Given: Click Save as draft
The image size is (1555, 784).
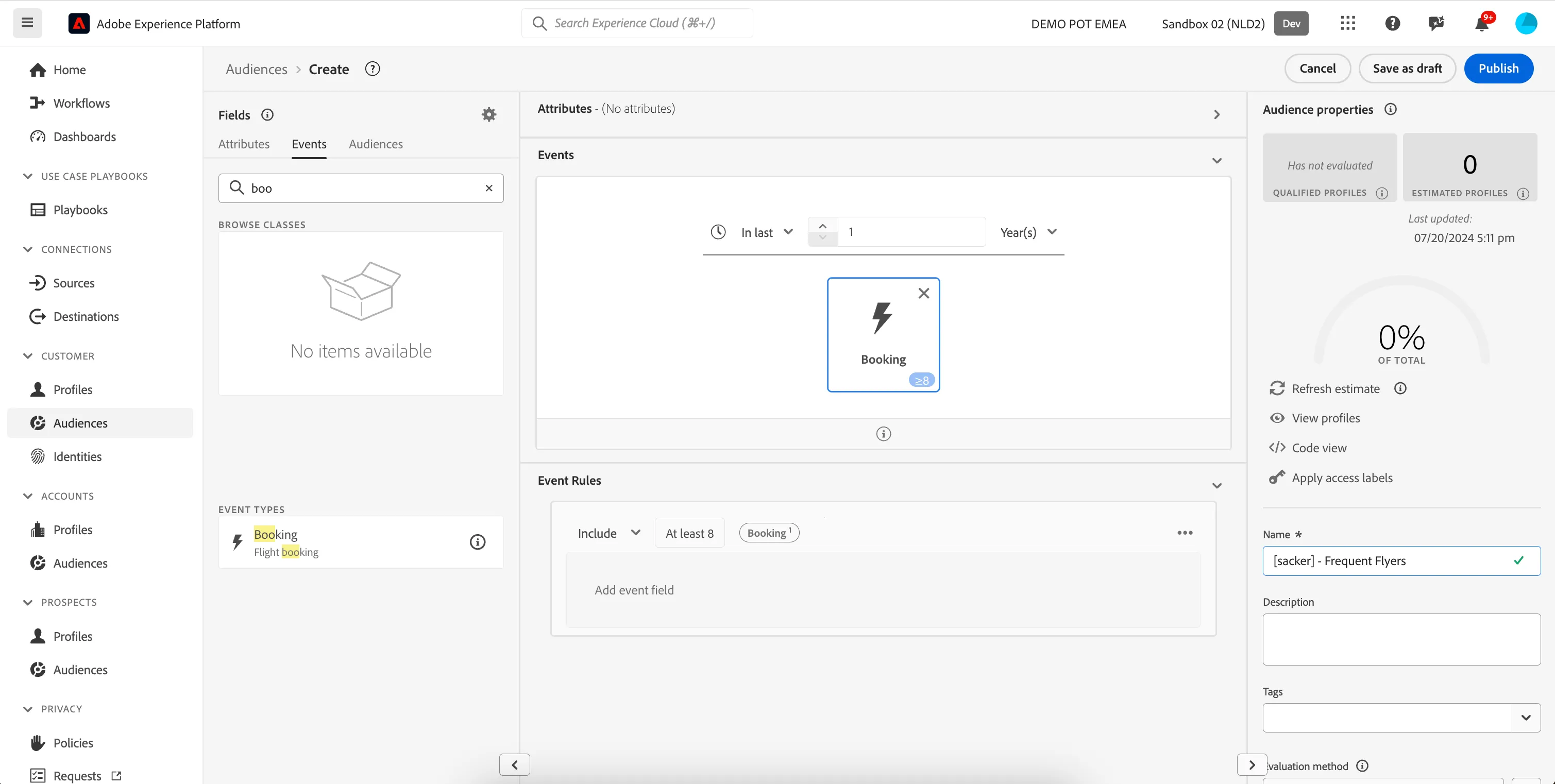Looking at the screenshot, I should [x=1407, y=68].
